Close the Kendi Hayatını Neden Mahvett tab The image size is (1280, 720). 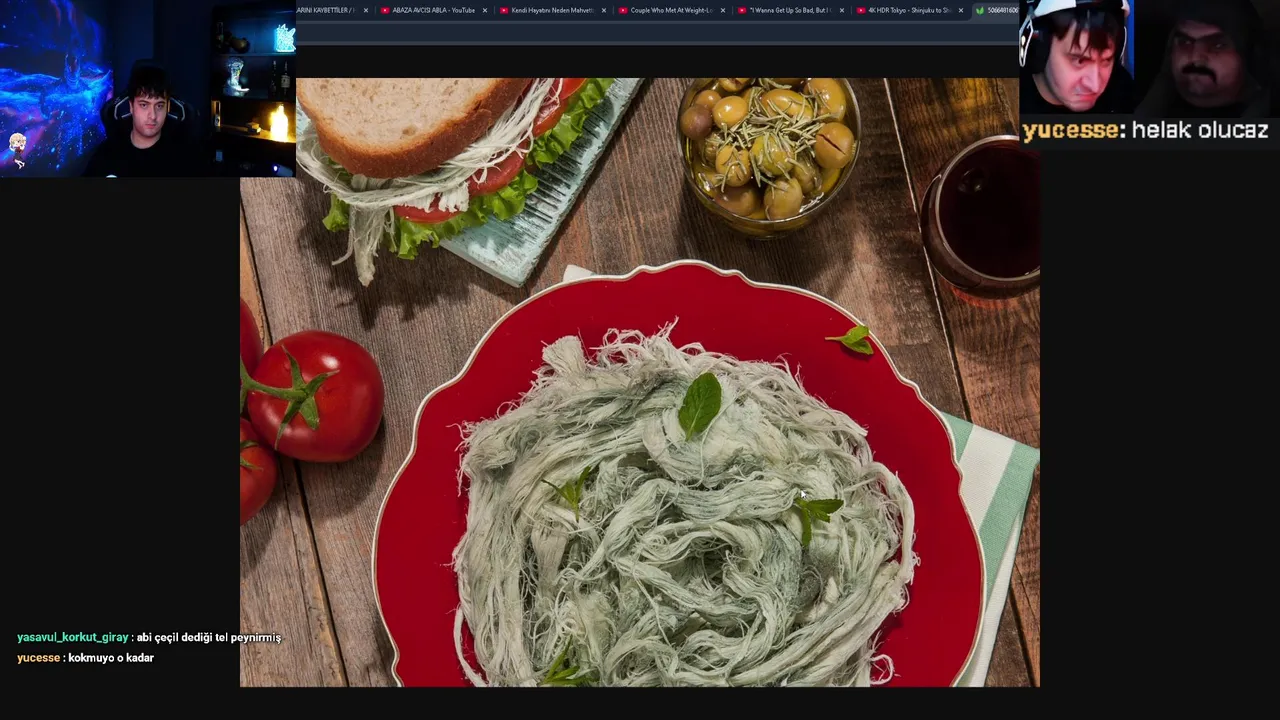point(604,10)
